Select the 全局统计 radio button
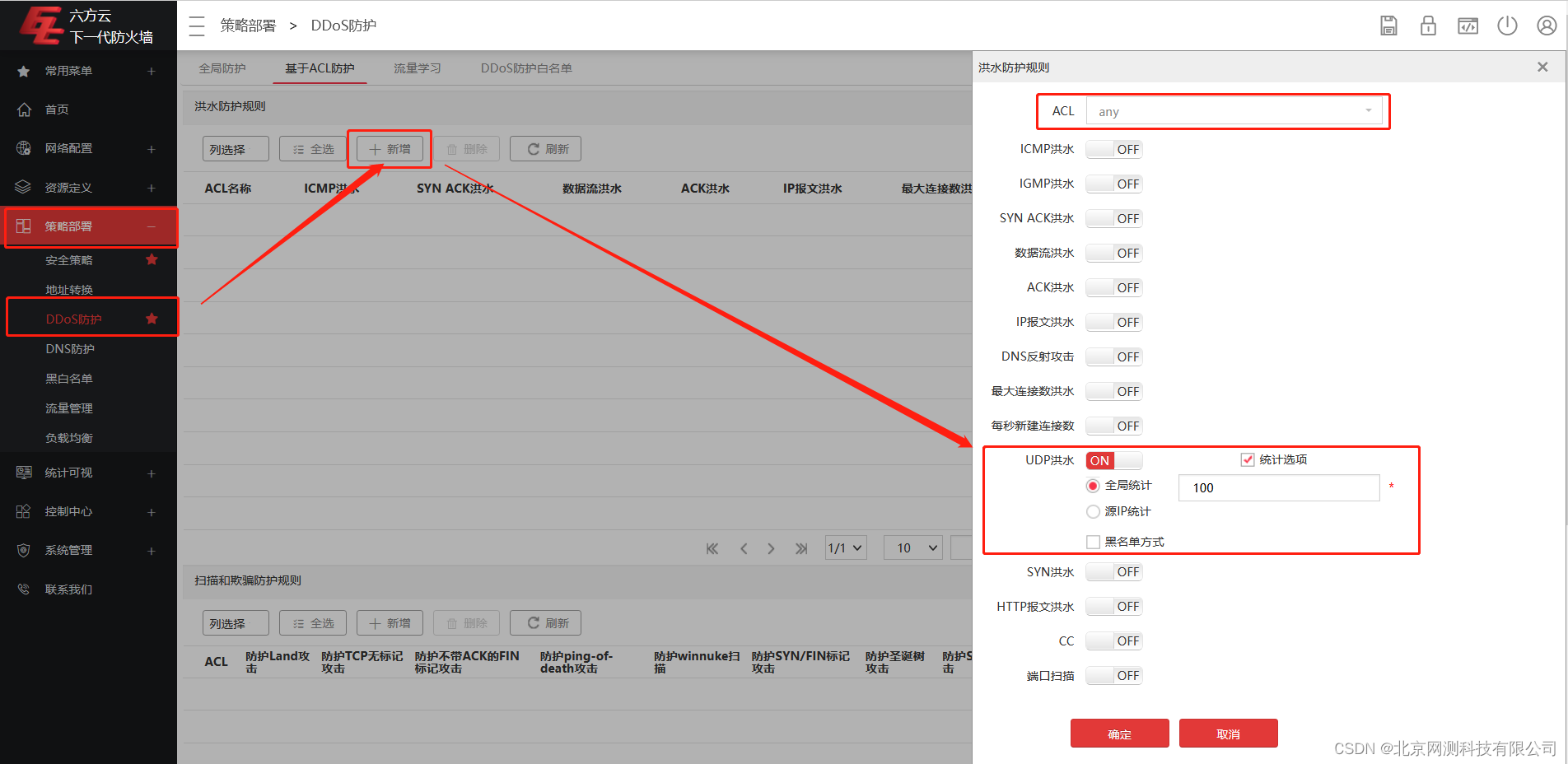 (1093, 486)
